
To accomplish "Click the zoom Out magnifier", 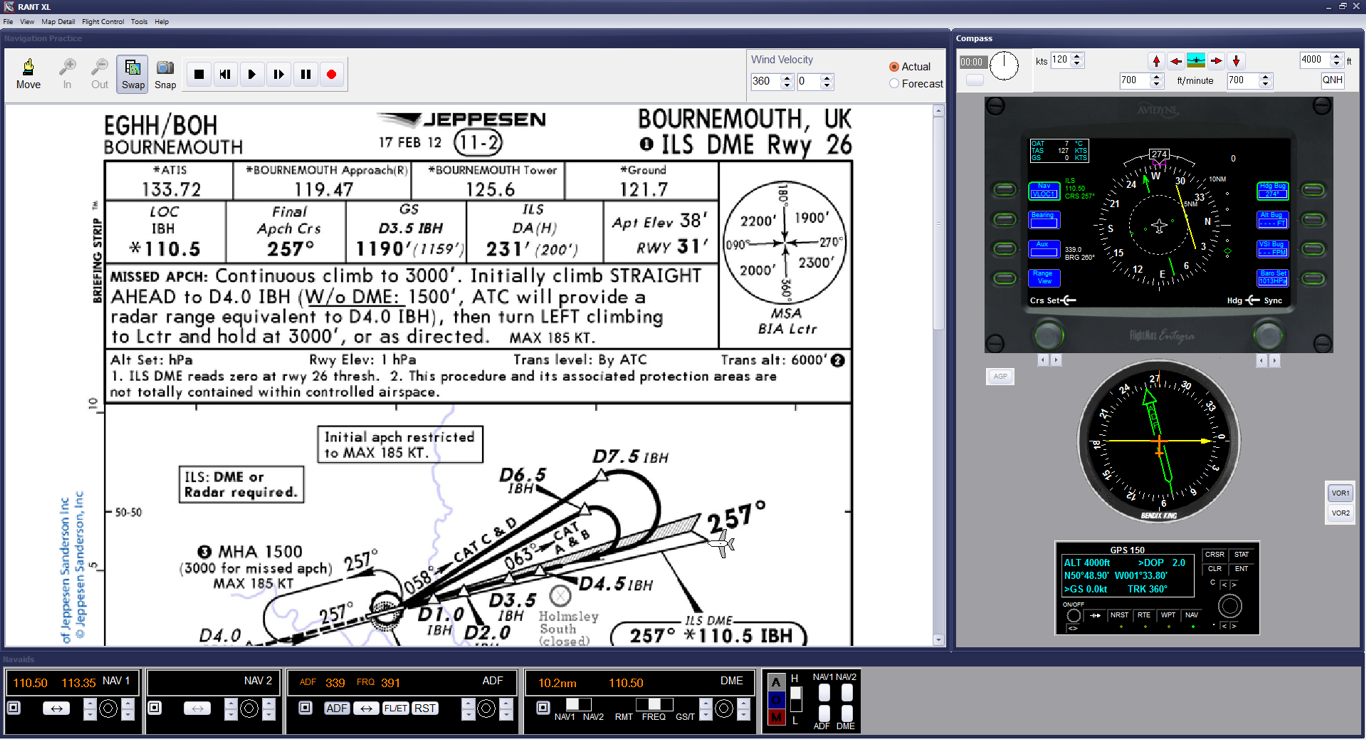I will 100,73.
